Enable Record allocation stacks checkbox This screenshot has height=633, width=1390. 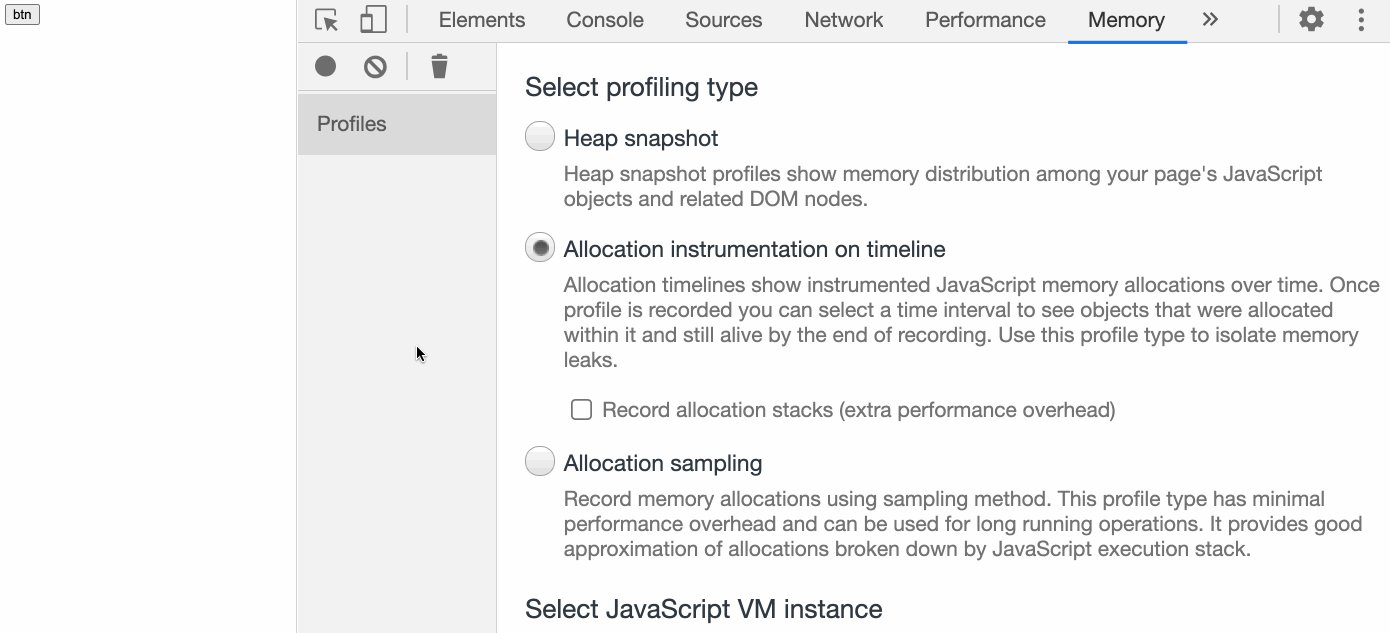[581, 409]
